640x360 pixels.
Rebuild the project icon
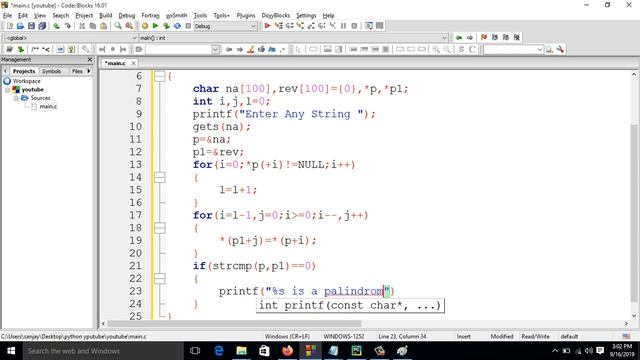pos(177,26)
